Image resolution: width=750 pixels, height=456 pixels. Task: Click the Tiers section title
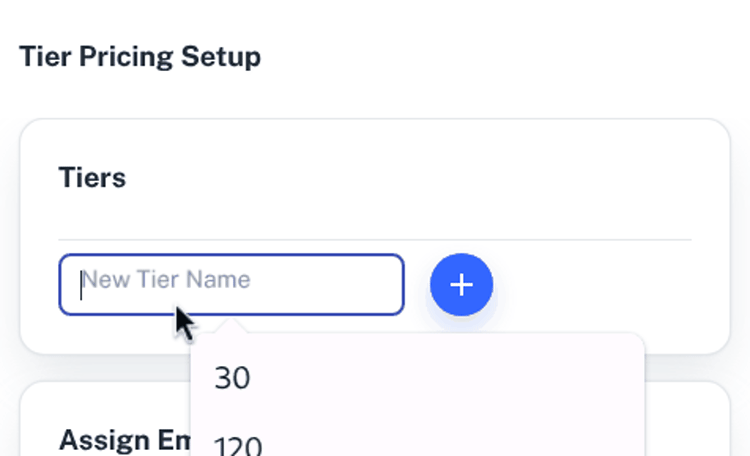point(92,178)
